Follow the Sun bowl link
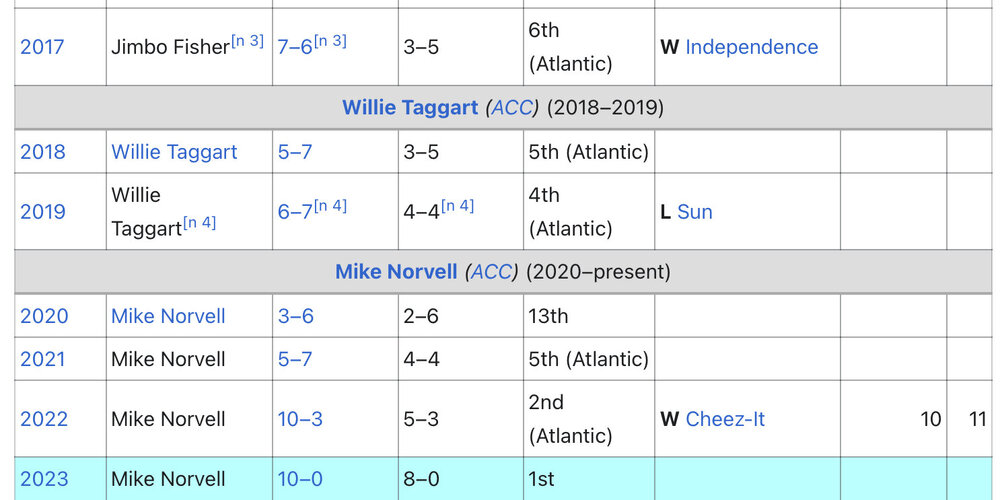 (694, 212)
